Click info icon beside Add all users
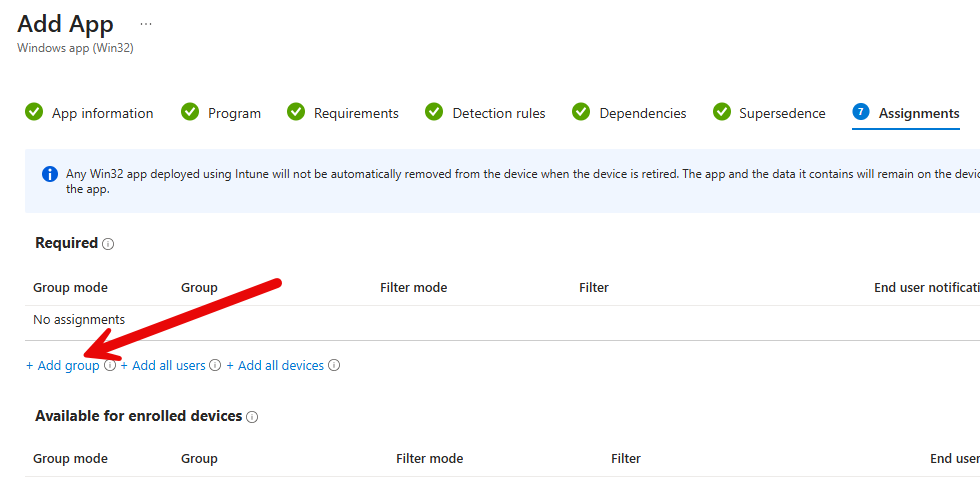This screenshot has width=980, height=485. pyautogui.click(x=215, y=366)
